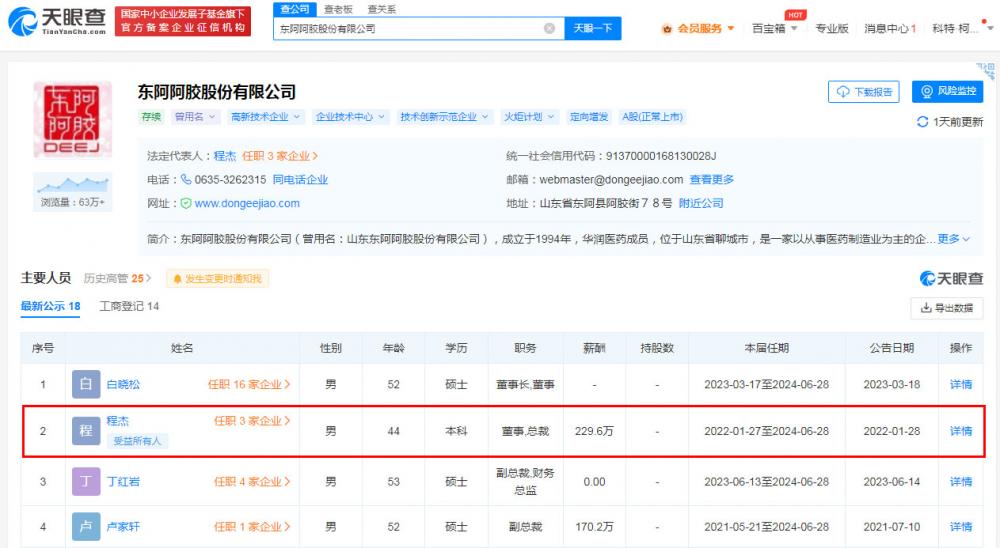The height and width of the screenshot is (548, 1000).
Task: Open 程杰 name link in the table
Action: [117, 421]
